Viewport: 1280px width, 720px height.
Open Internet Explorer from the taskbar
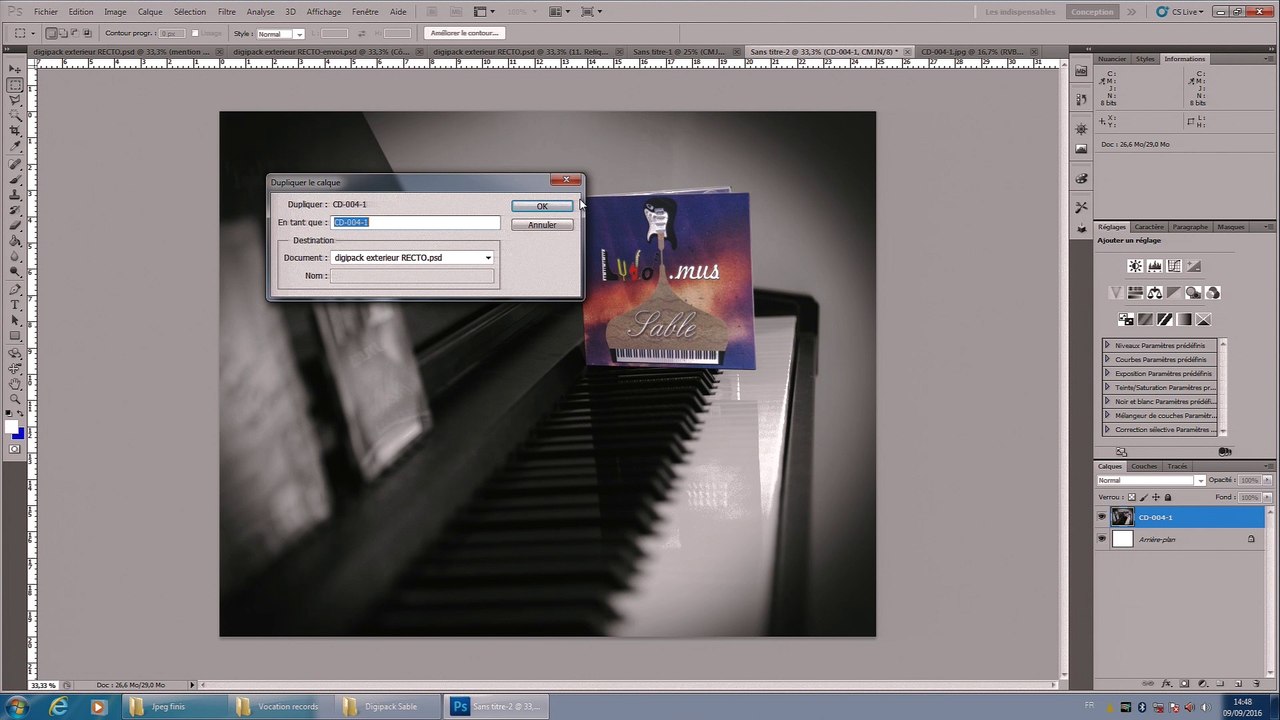[x=59, y=706]
